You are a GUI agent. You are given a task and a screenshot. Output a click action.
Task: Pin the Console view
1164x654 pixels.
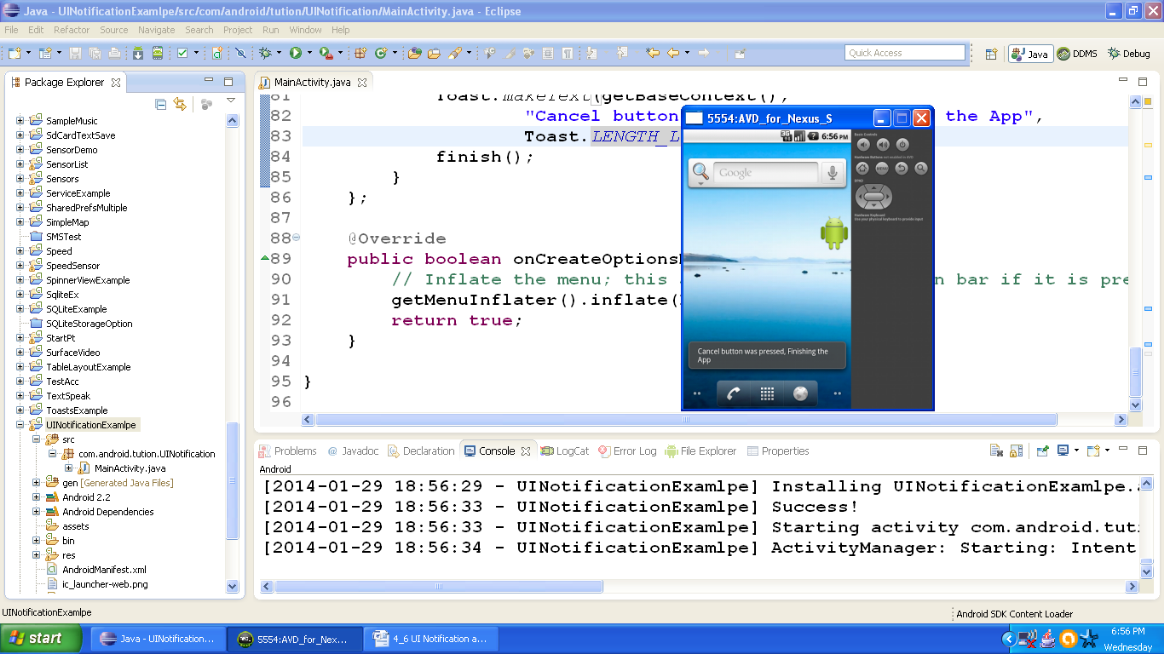[x=1042, y=451]
